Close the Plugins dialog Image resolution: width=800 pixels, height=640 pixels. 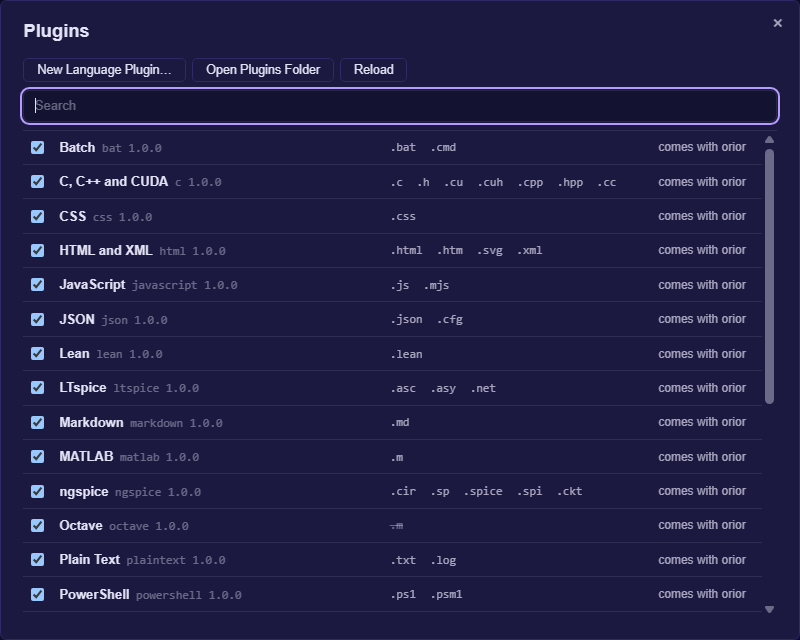tap(778, 23)
